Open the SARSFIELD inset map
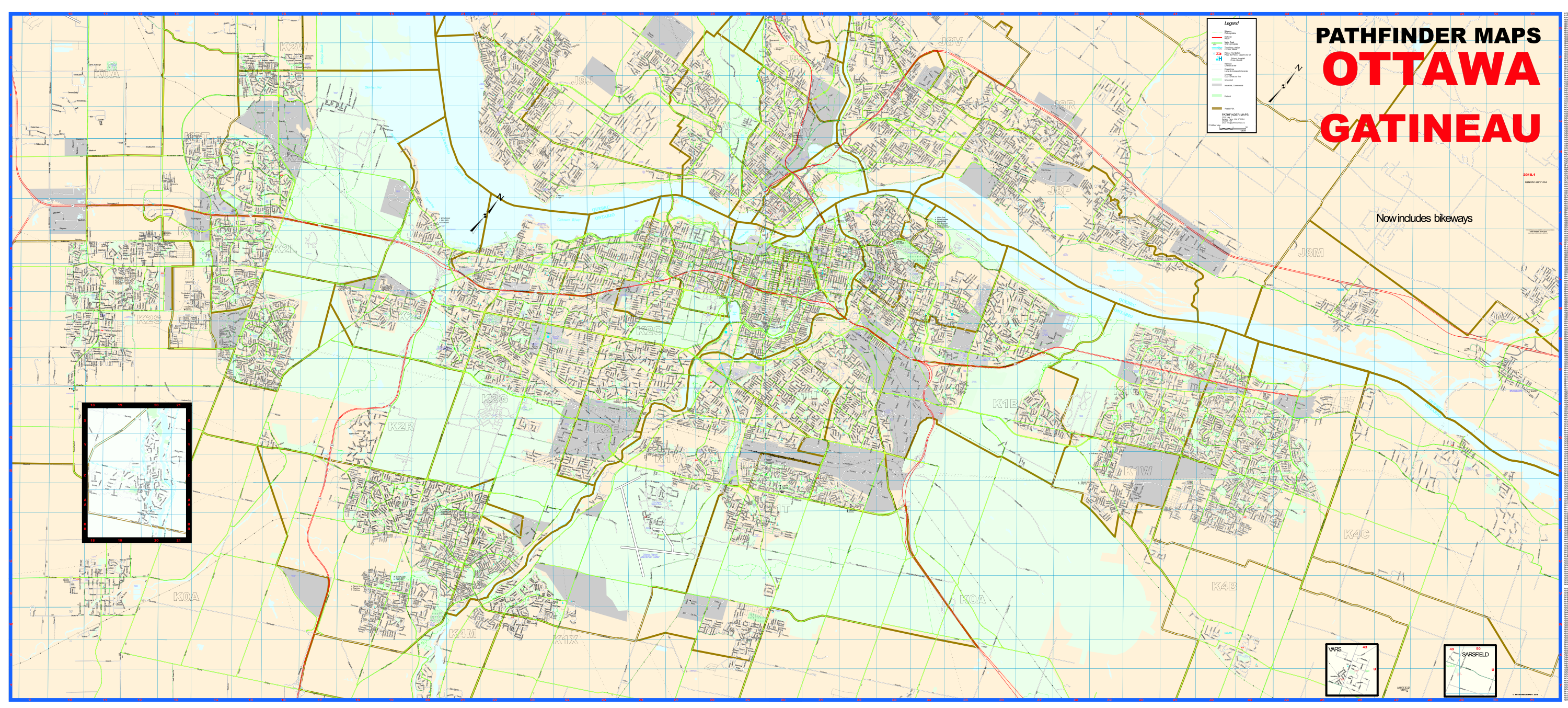 pyautogui.click(x=1469, y=671)
